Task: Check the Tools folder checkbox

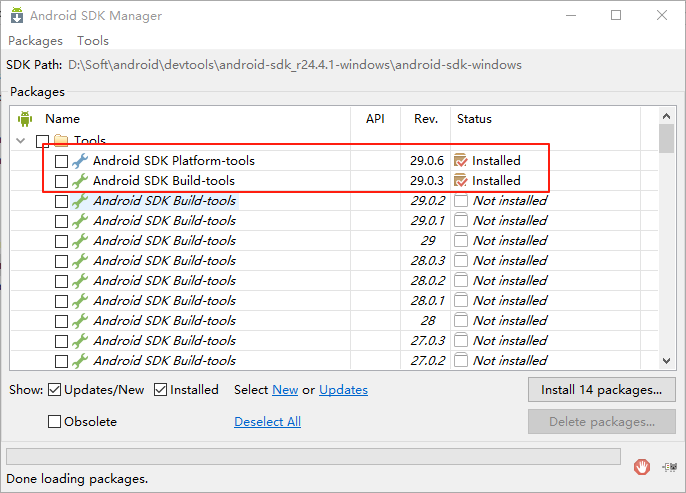Action: (x=42, y=141)
